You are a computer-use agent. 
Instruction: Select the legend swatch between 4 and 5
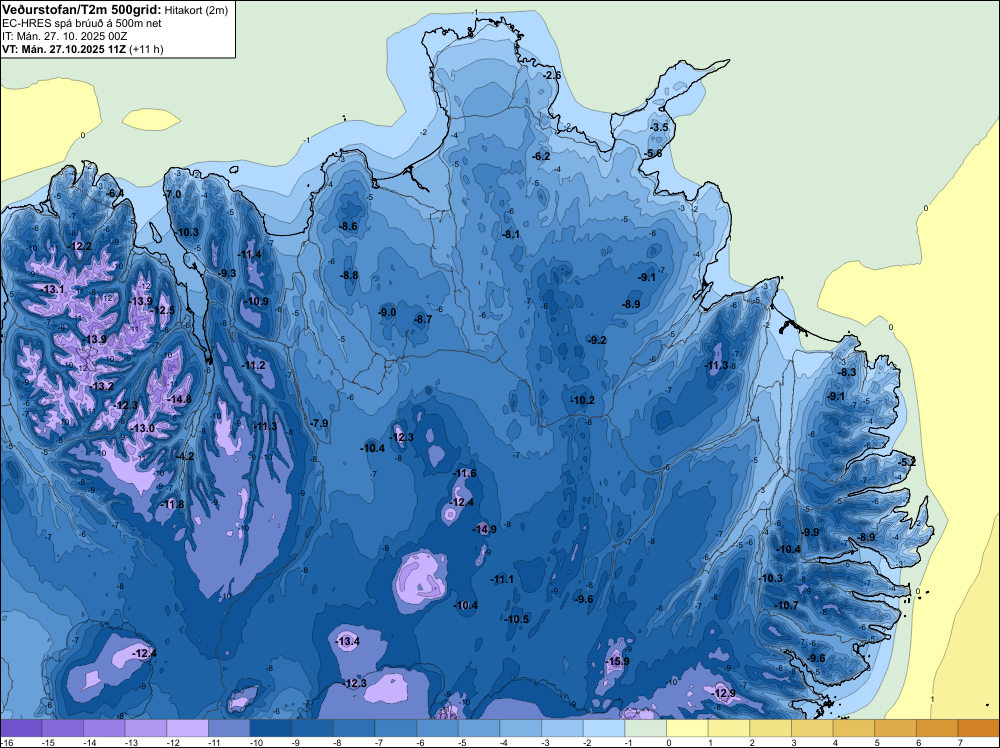coord(854,728)
